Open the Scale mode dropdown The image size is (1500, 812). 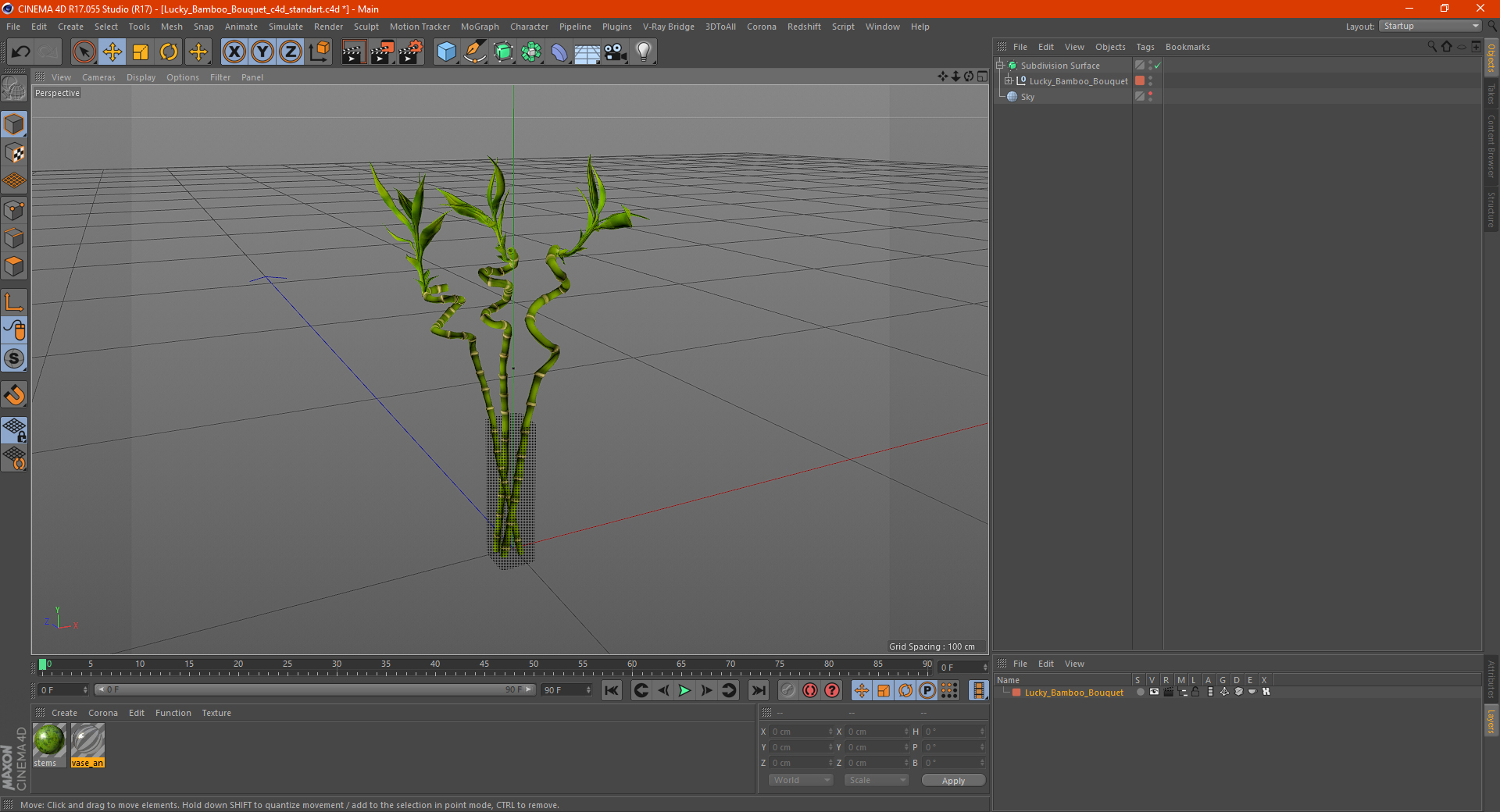coord(877,780)
